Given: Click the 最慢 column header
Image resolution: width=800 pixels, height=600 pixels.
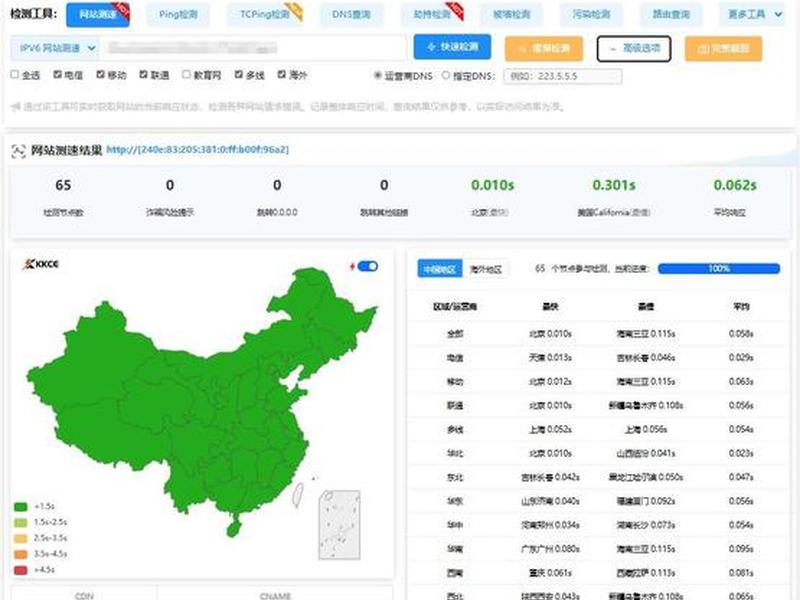Looking at the screenshot, I should click(646, 307).
